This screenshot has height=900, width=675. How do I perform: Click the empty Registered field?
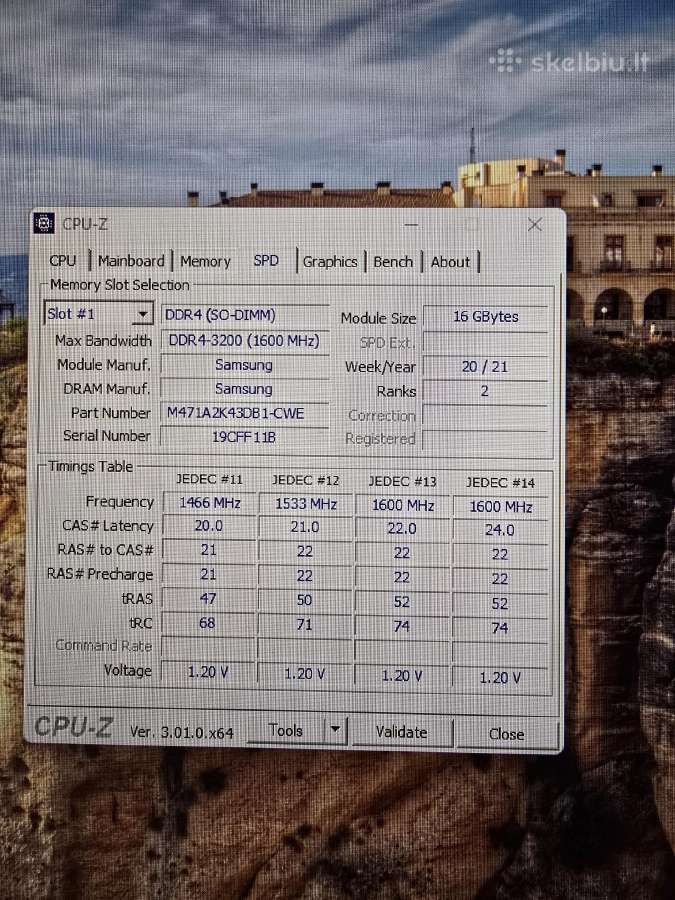tap(486, 440)
